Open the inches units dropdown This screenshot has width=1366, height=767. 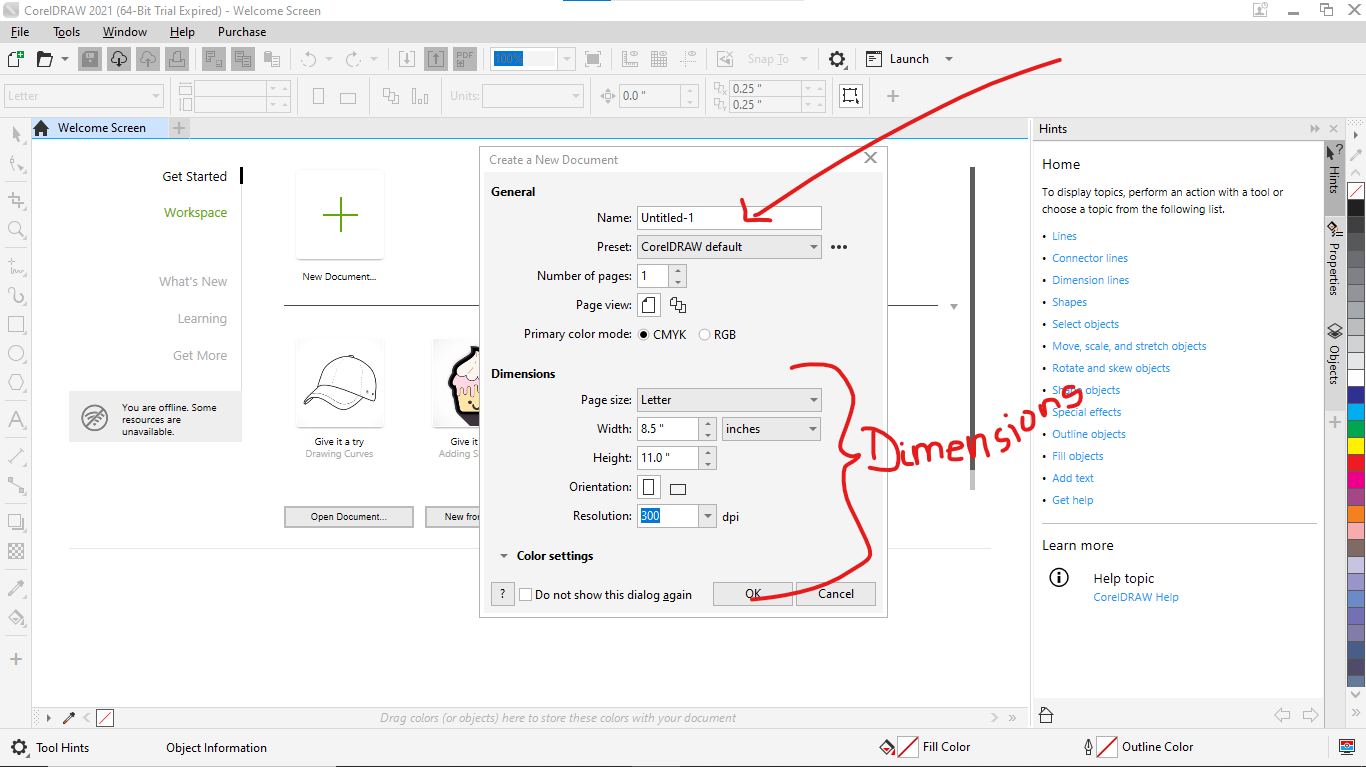click(x=771, y=429)
